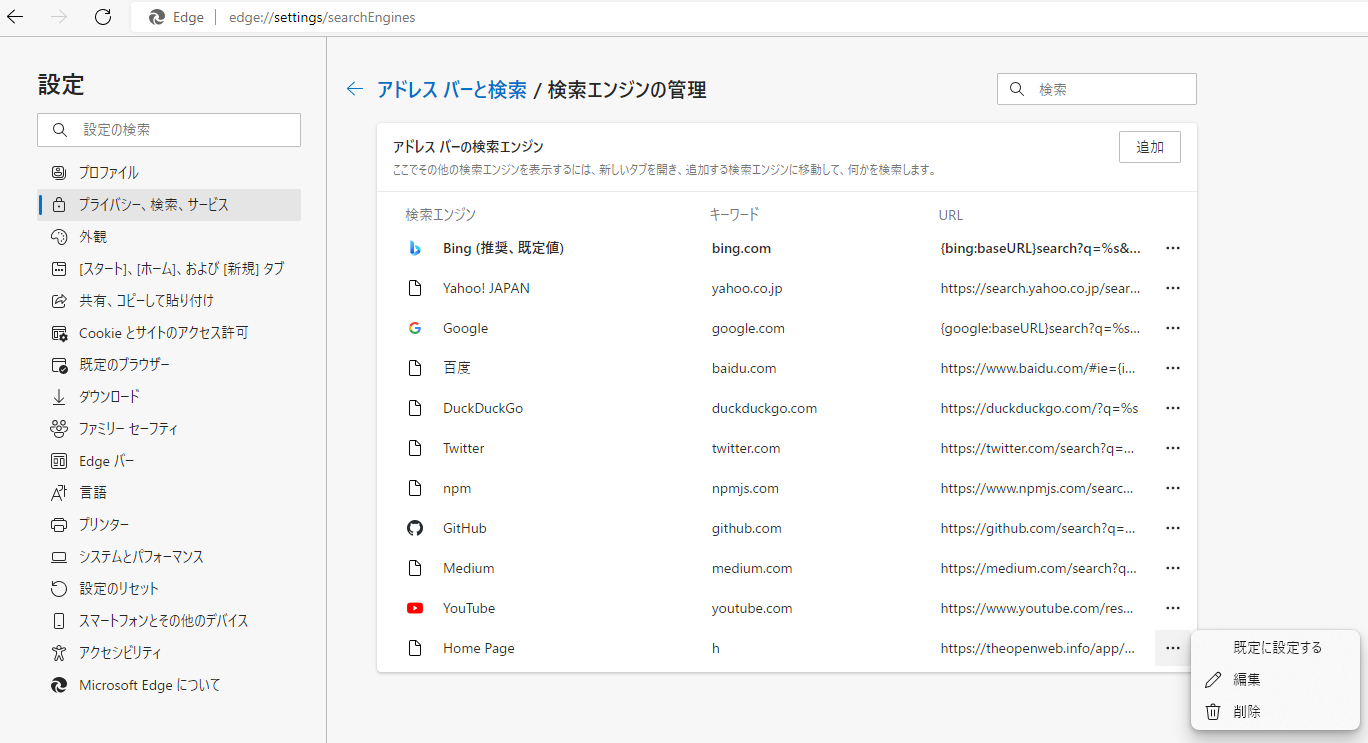1368x743 pixels.
Task: Click the キーワード column header
Action: pyautogui.click(x=734, y=215)
